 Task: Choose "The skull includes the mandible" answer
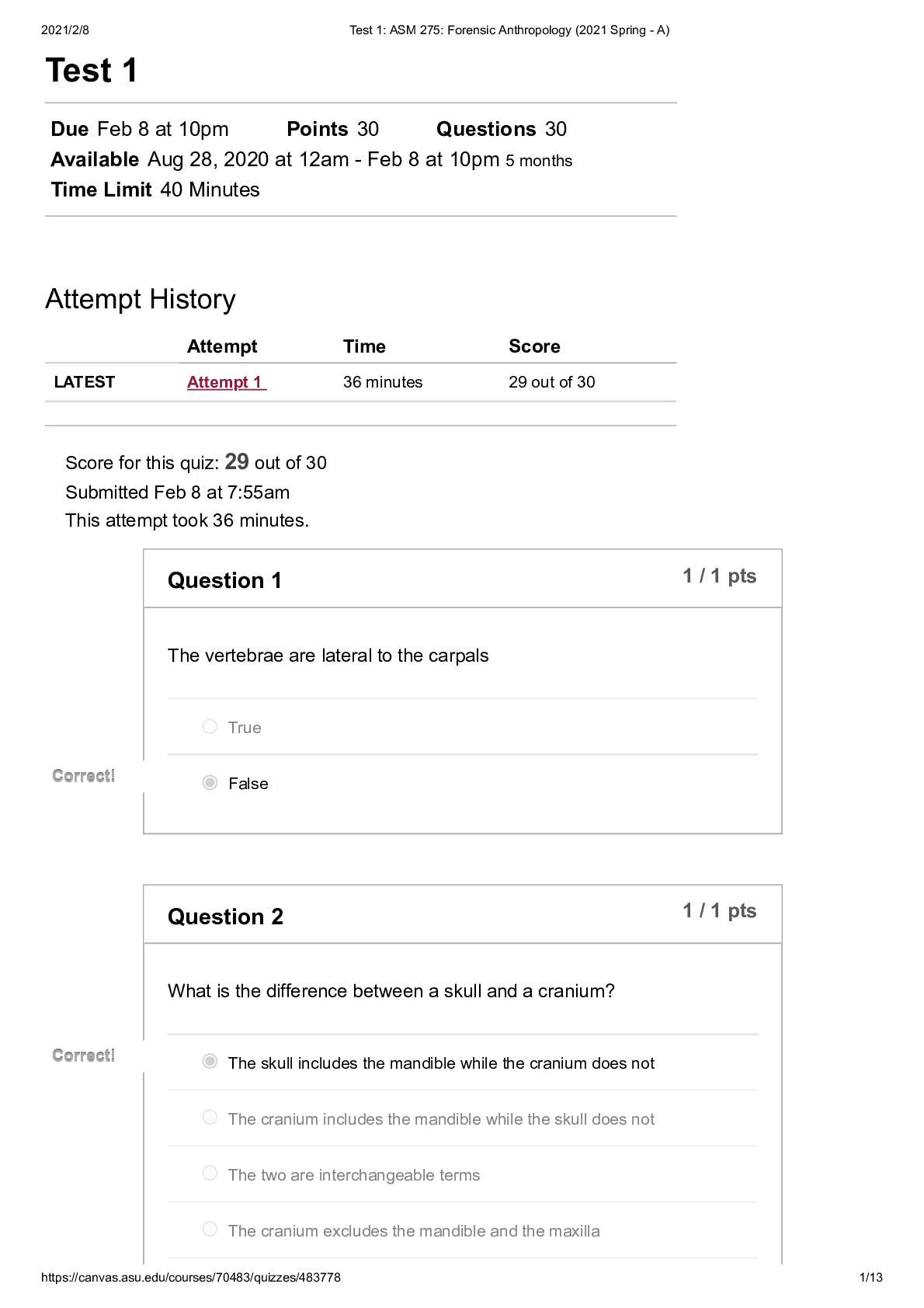click(210, 1062)
